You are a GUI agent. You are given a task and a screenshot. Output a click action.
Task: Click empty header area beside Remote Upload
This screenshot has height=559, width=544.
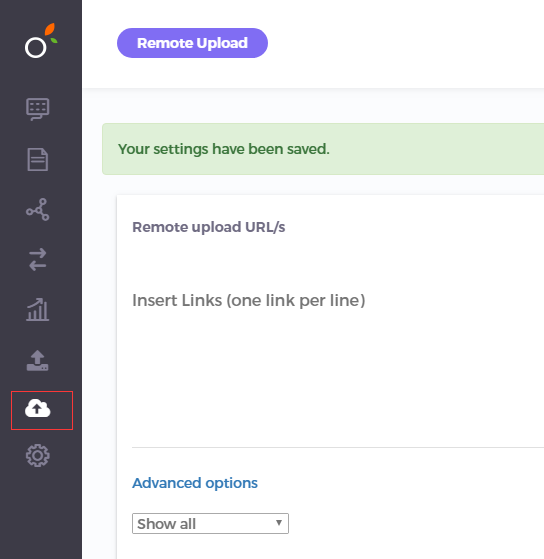click(403, 43)
